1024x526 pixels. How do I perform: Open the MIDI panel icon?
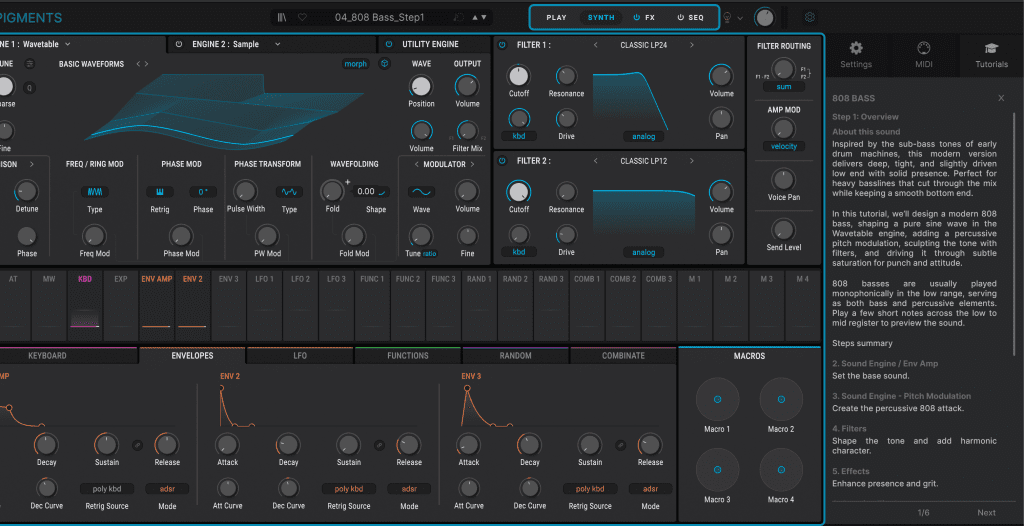point(923,48)
